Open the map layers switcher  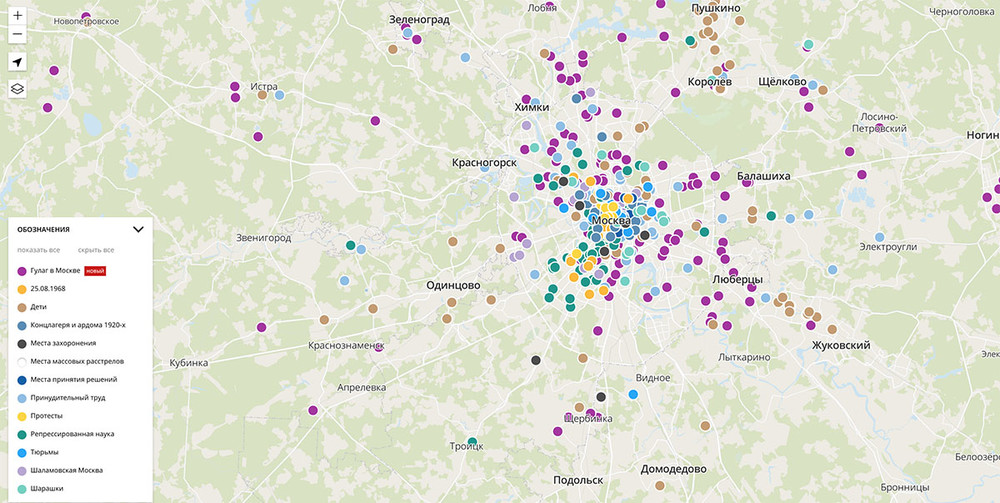[17, 89]
